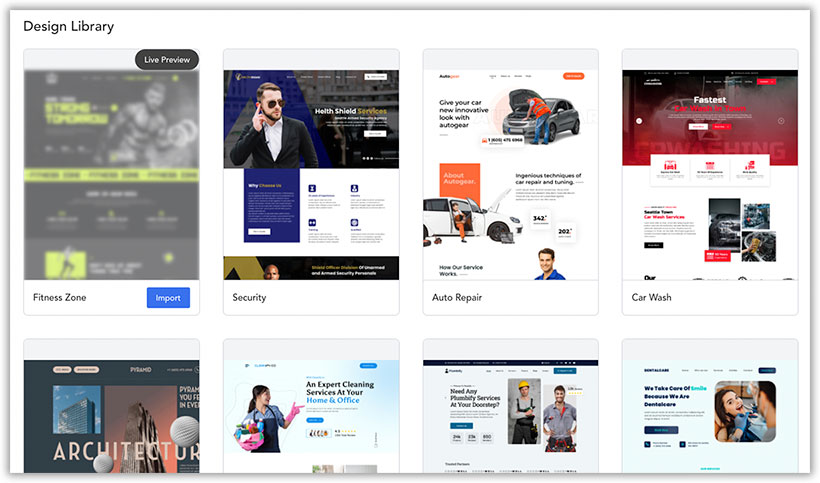The height and width of the screenshot is (483, 820).
Task: Select the Fitness Zone template thumbnail
Action: [111, 175]
